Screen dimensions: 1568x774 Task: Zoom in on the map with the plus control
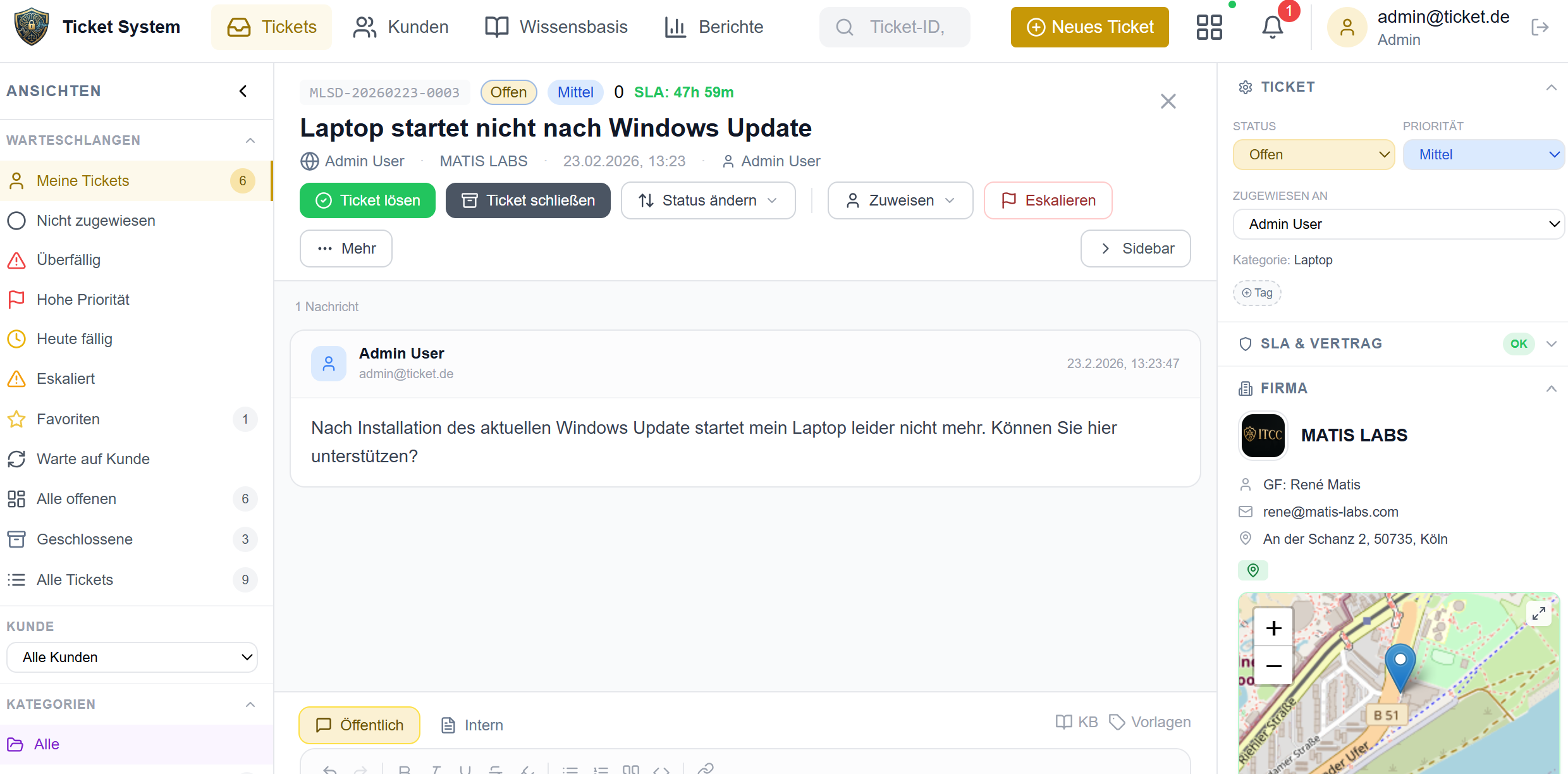(1273, 628)
